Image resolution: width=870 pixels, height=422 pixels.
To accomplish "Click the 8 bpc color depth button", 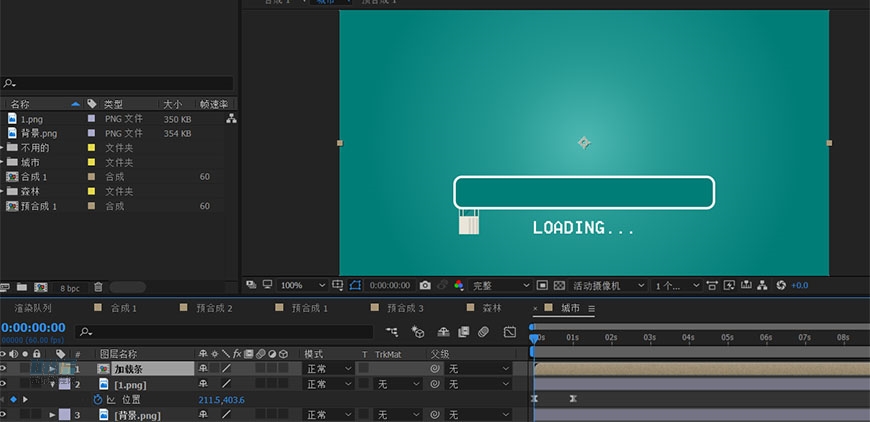I will 70,288.
